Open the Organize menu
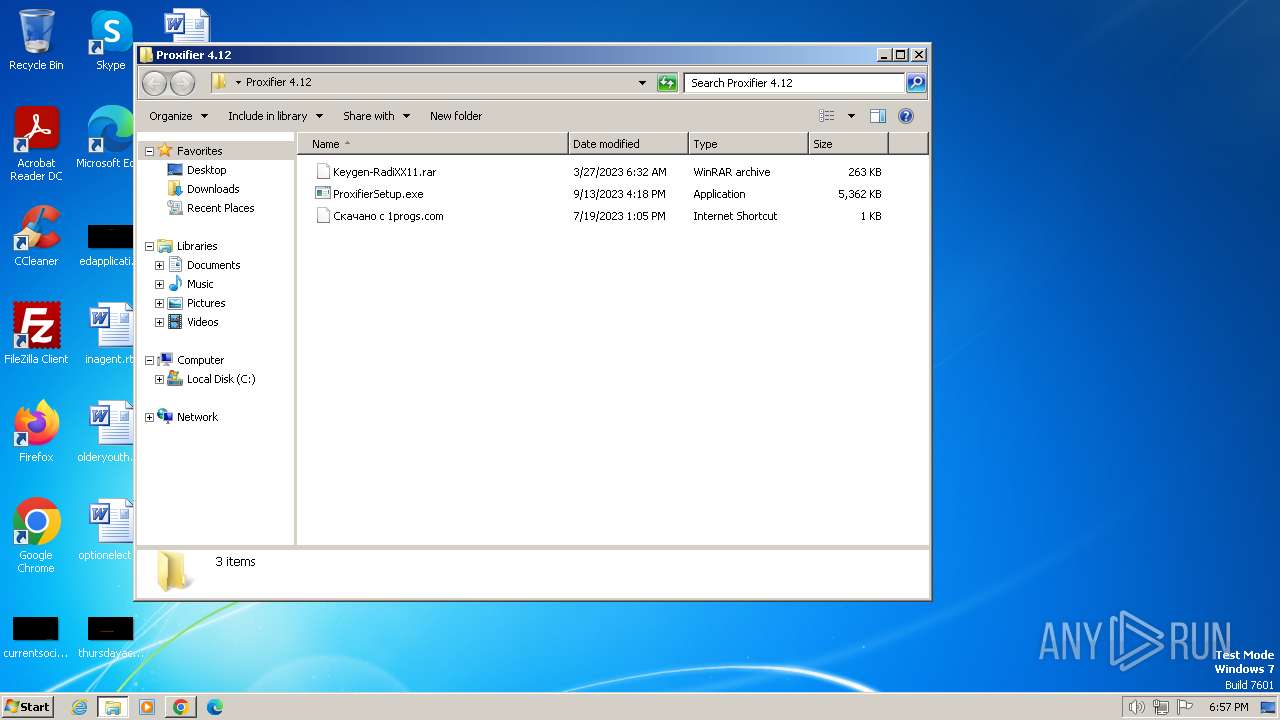Screen dimensions: 1280x720 178,116
